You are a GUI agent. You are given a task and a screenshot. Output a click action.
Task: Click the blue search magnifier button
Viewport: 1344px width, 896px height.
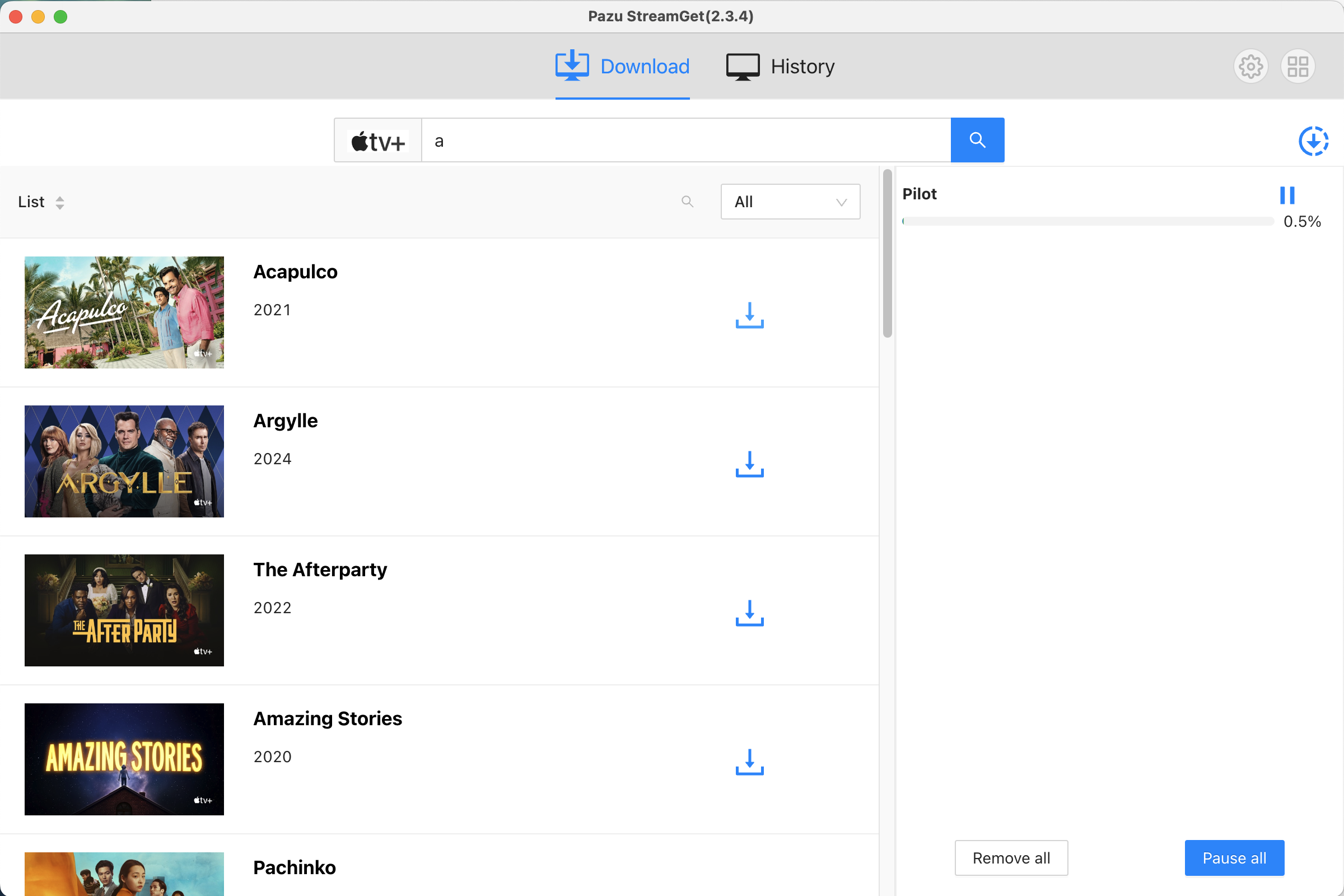(977, 140)
